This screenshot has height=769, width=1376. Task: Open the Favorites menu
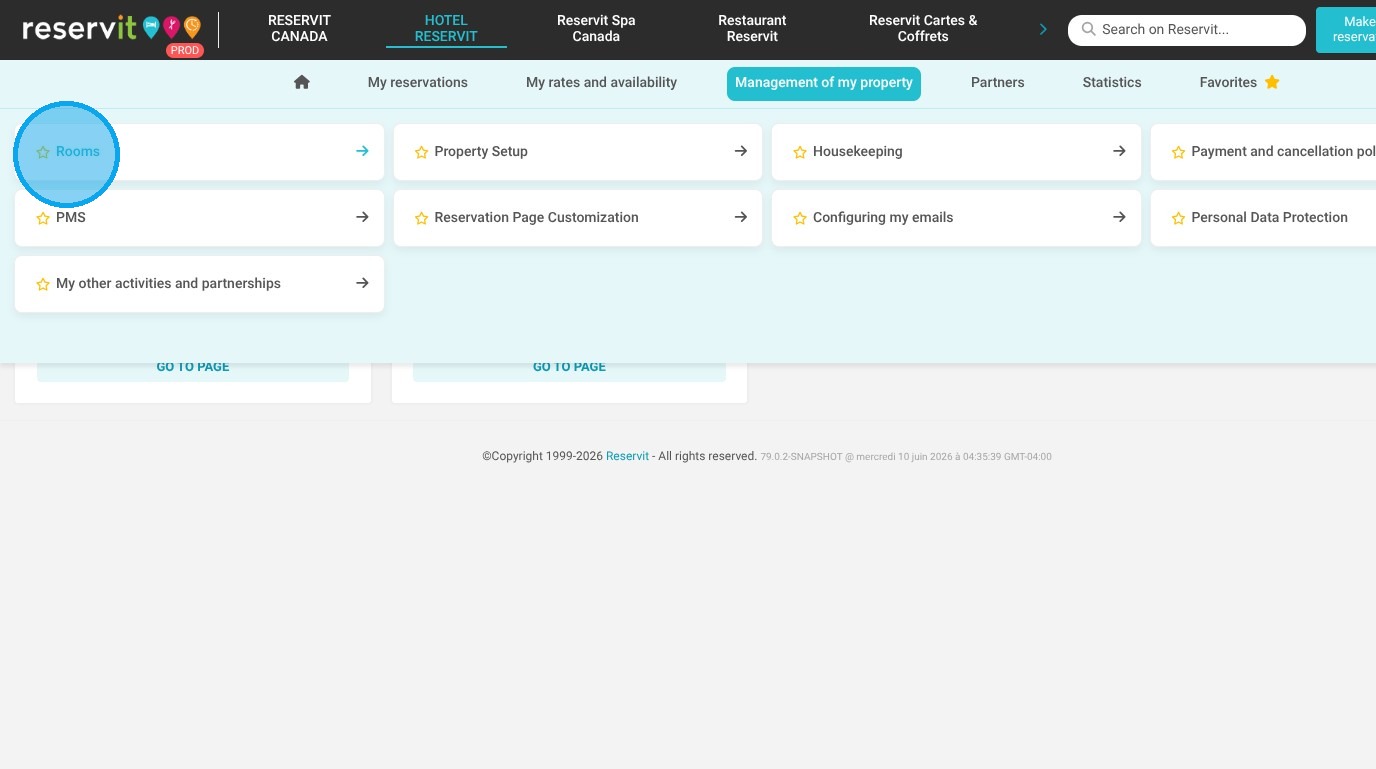coord(1240,83)
